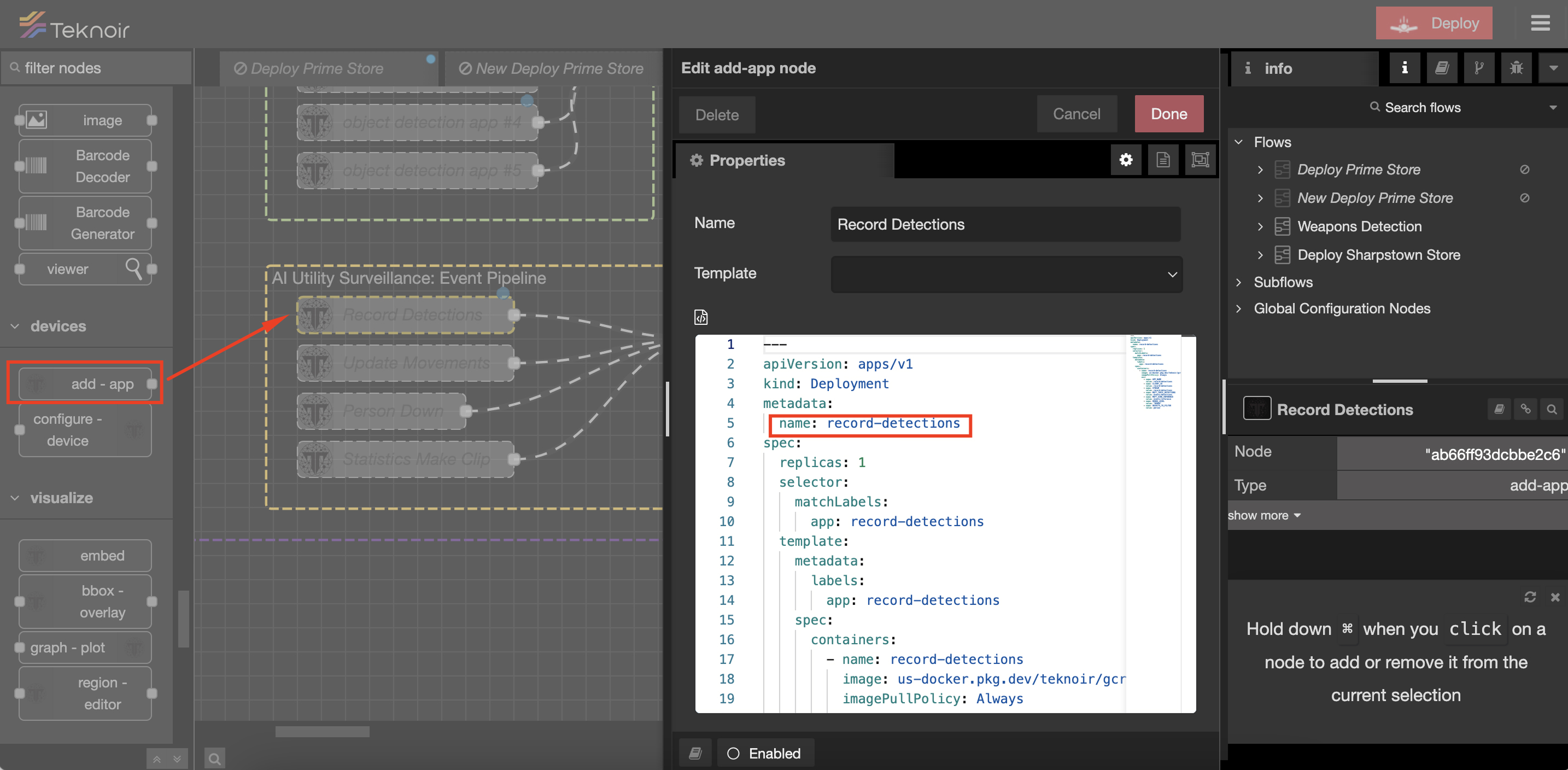Expand the Weapons Detection flow

tap(1260, 226)
